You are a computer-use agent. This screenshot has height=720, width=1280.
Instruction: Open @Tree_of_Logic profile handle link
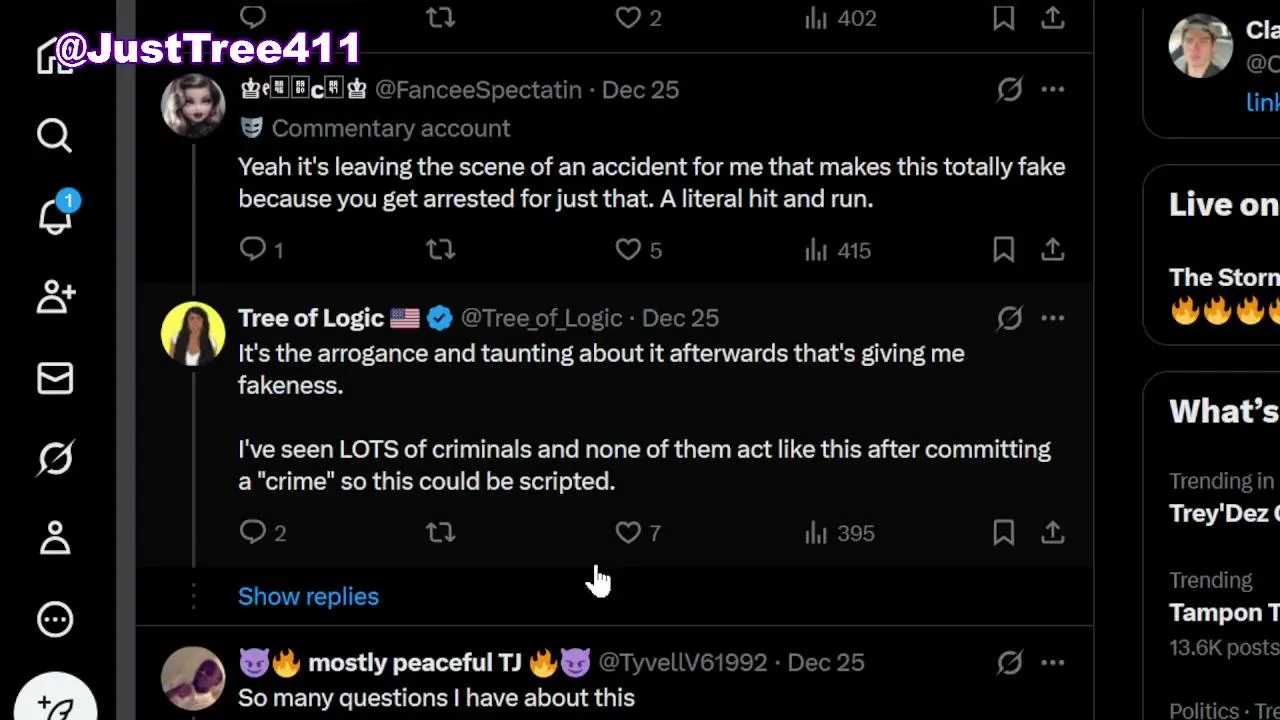click(541, 318)
